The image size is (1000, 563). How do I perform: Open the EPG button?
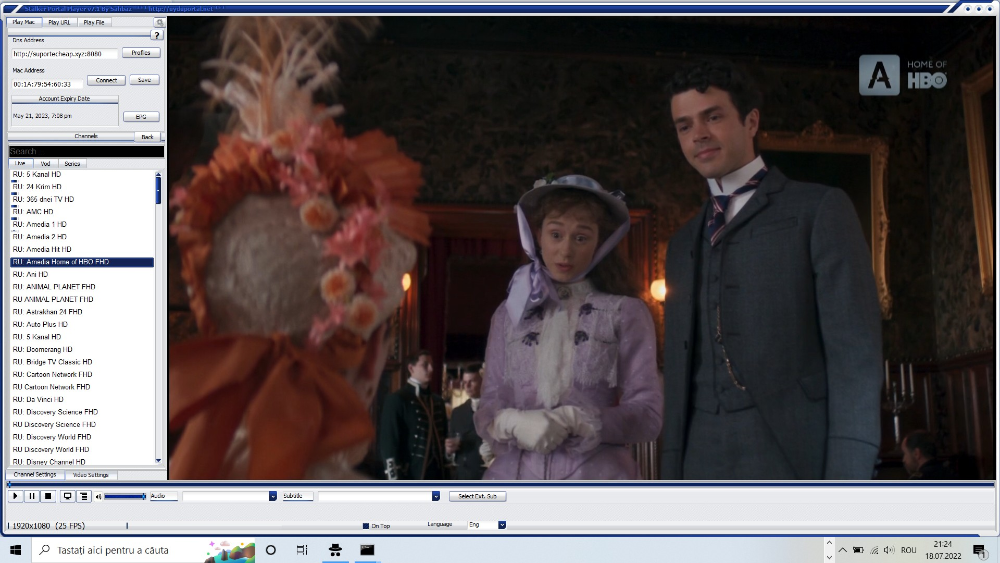[141, 117]
